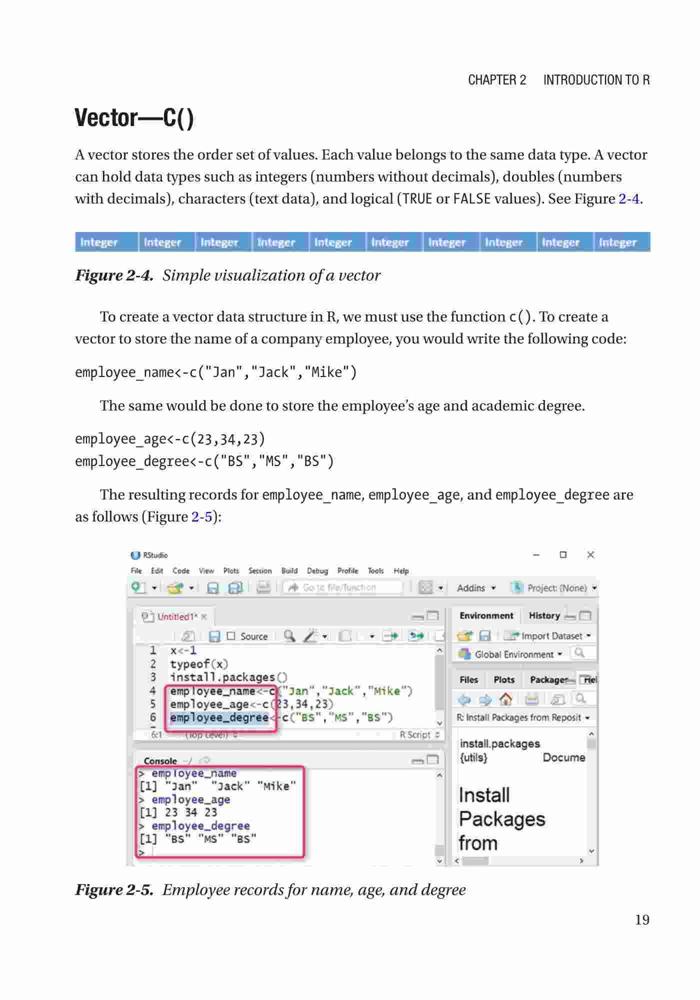Open the Debug menu

pyautogui.click(x=317, y=571)
